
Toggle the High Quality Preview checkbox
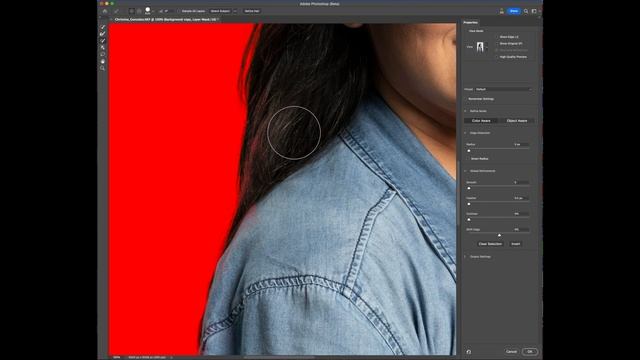pyautogui.click(x=497, y=57)
